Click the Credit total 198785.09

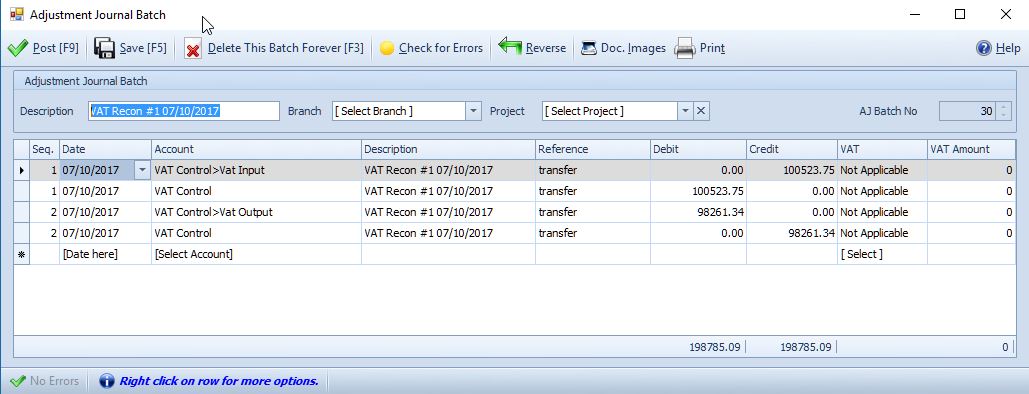(806, 347)
